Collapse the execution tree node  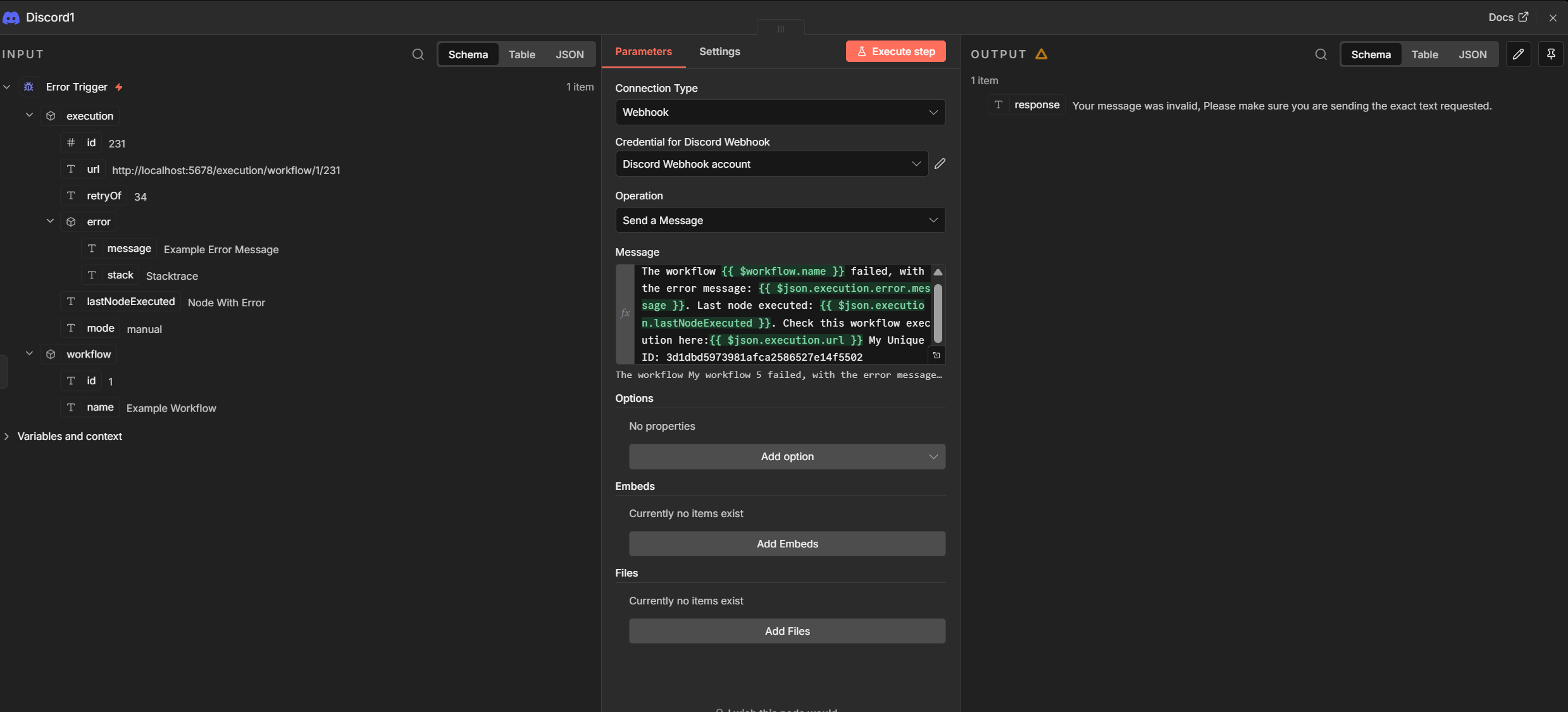(29, 115)
